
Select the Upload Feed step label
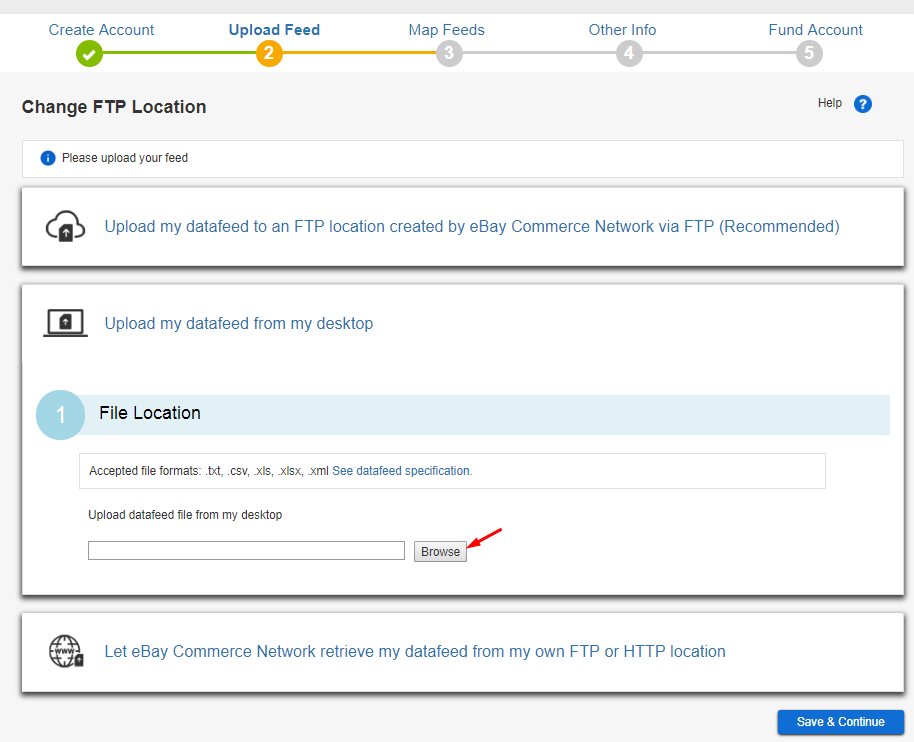[274, 30]
